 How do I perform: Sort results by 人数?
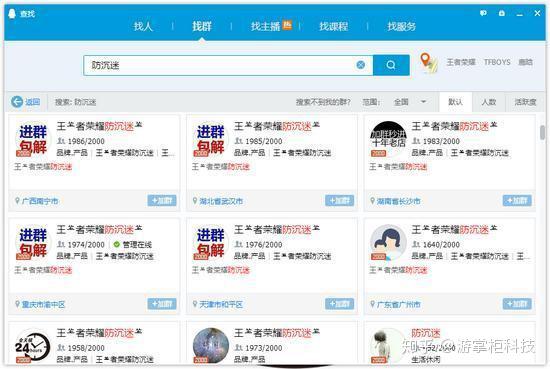tap(488, 102)
